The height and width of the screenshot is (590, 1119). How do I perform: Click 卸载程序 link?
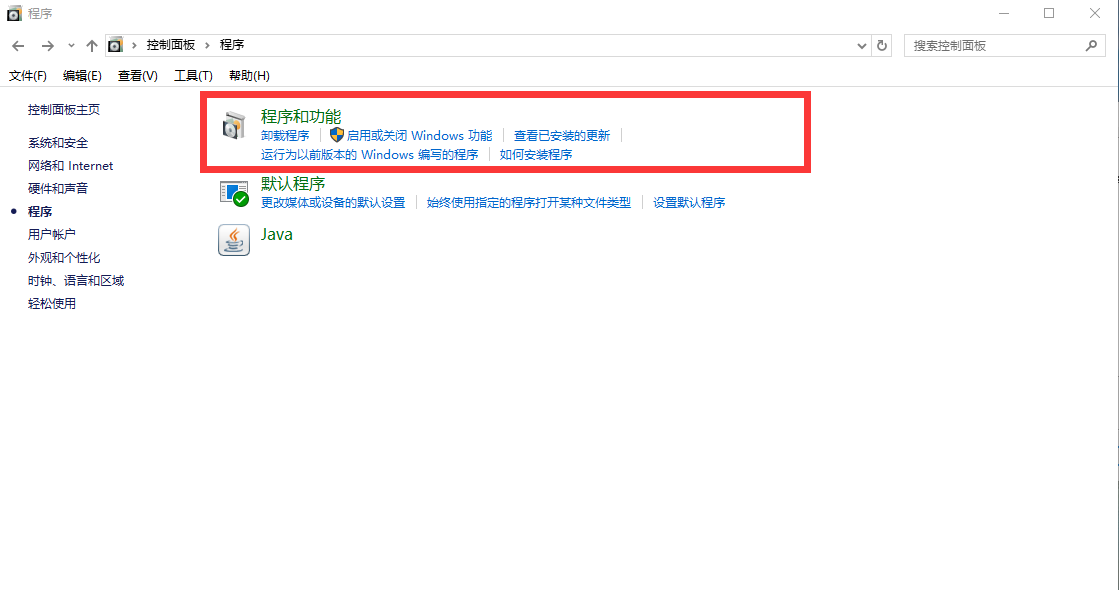click(285, 136)
